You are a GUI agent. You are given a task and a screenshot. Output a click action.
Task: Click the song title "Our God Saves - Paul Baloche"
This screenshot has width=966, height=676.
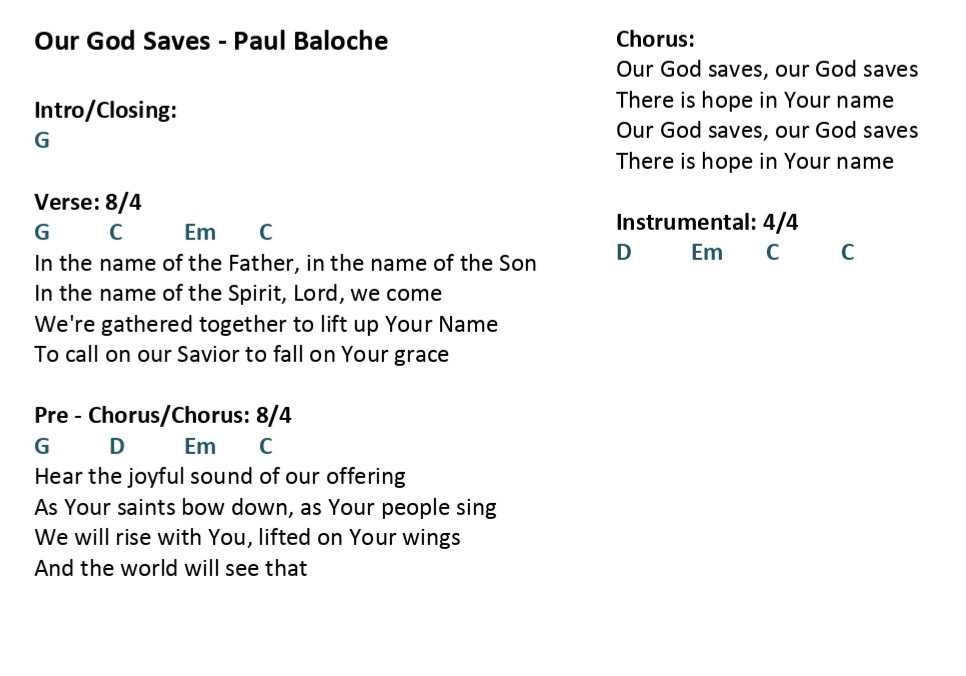coord(211,41)
